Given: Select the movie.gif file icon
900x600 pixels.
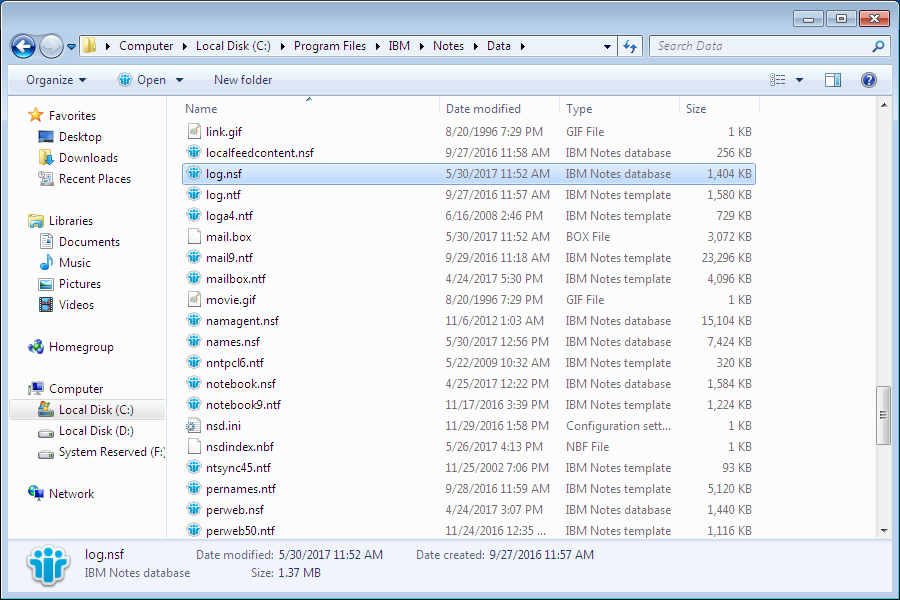Looking at the screenshot, I should (194, 300).
